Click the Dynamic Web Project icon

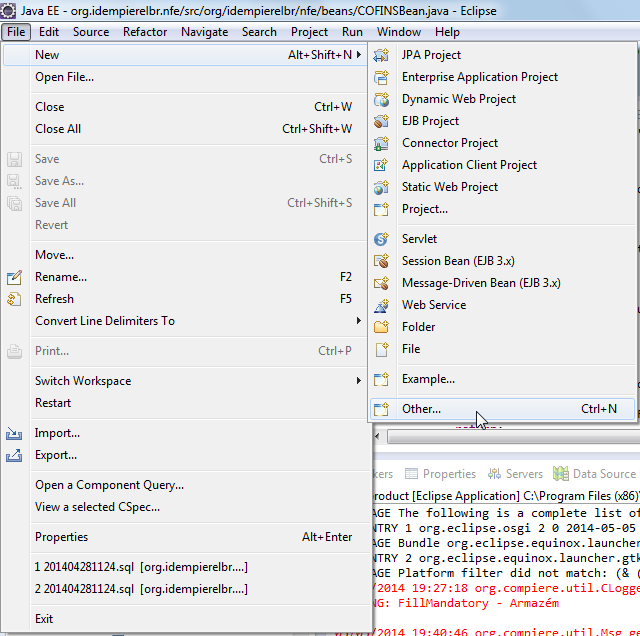381,99
